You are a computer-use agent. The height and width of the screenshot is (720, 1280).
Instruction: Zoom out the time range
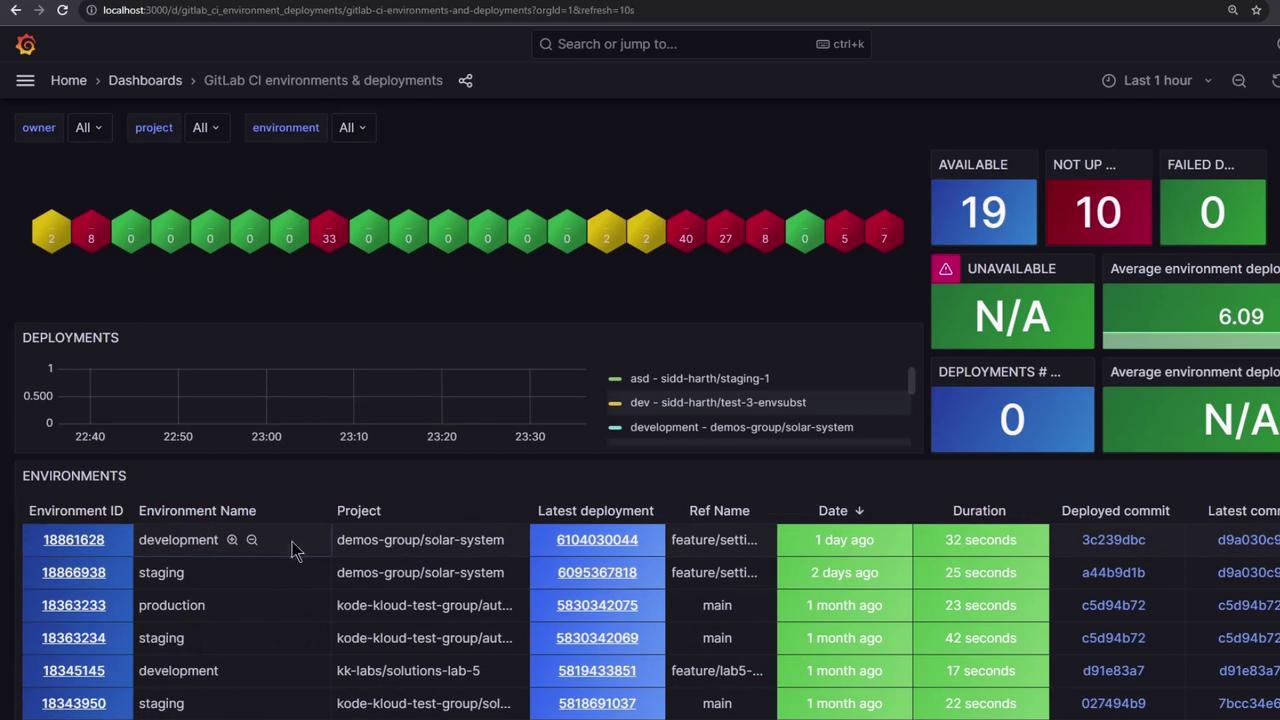(1239, 80)
